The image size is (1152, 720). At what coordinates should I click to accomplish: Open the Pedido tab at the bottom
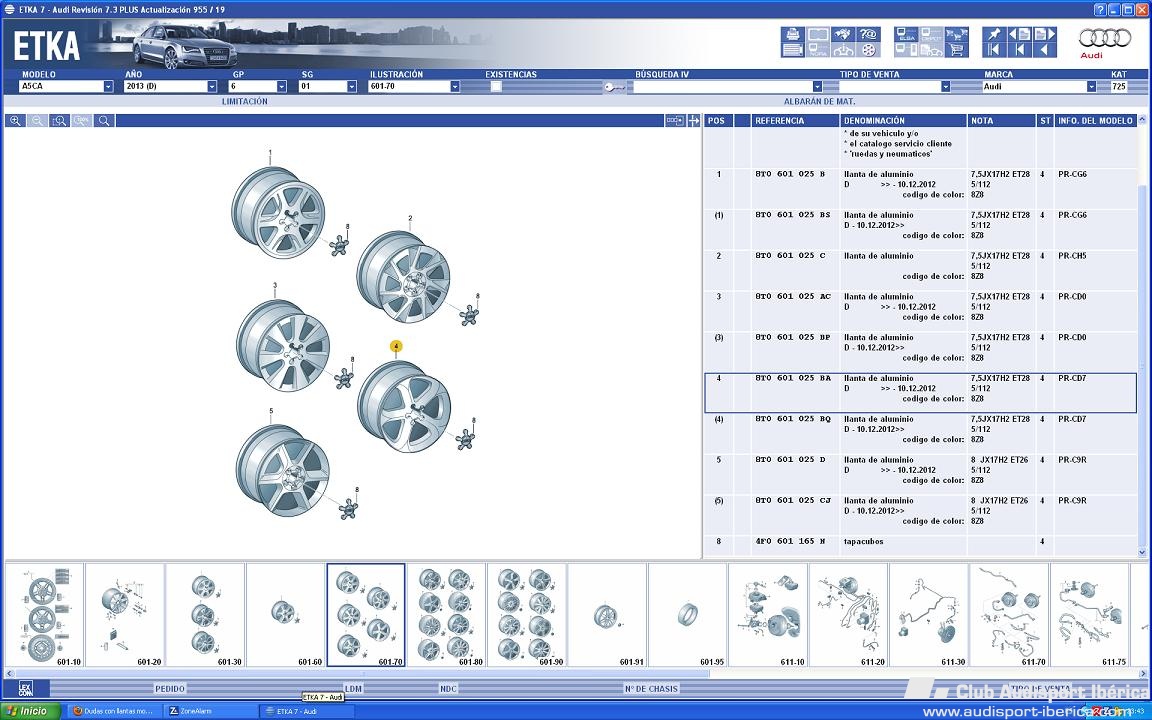pos(170,688)
